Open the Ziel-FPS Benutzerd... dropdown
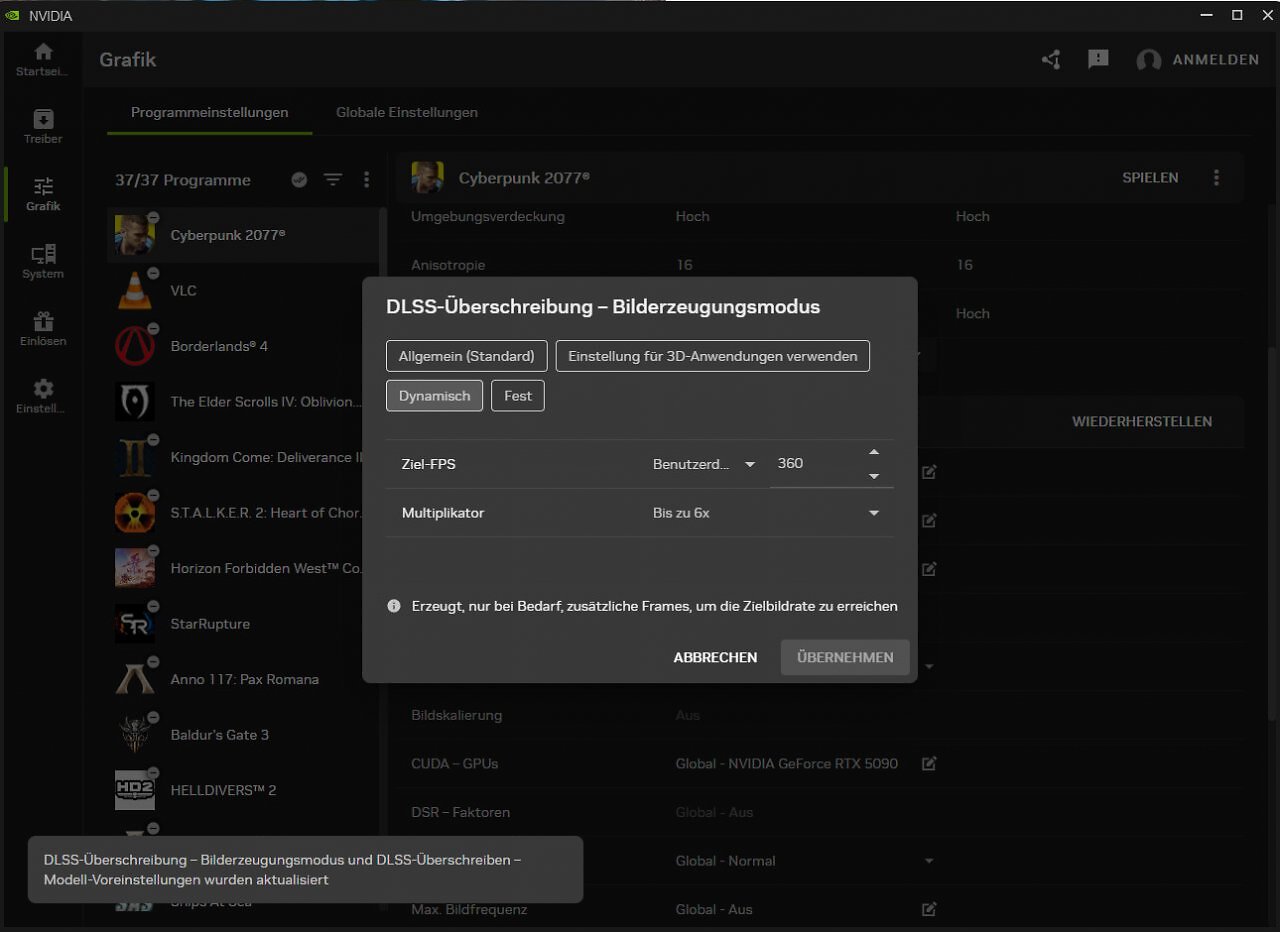This screenshot has width=1280, height=932. [704, 464]
